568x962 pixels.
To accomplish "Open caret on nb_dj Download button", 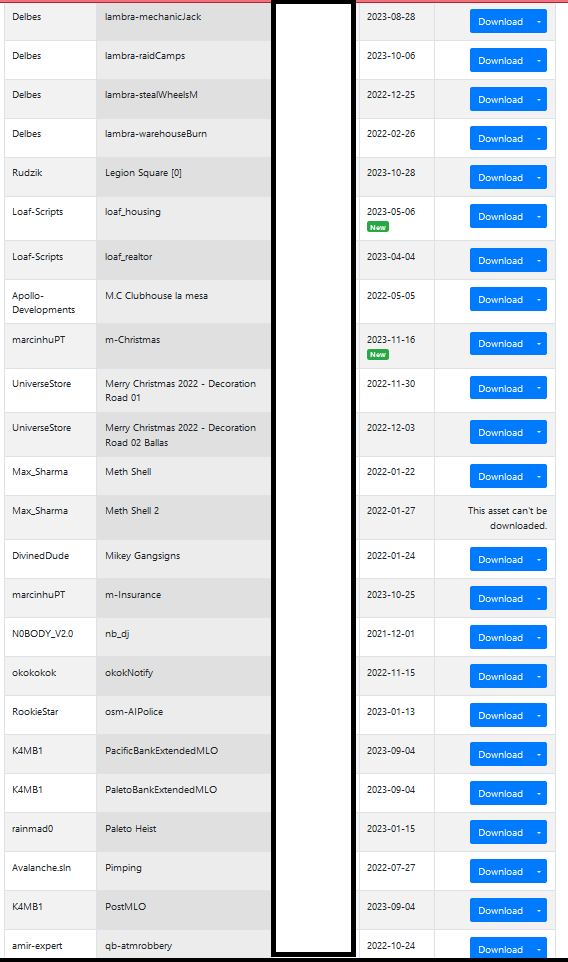I will 539,638.
